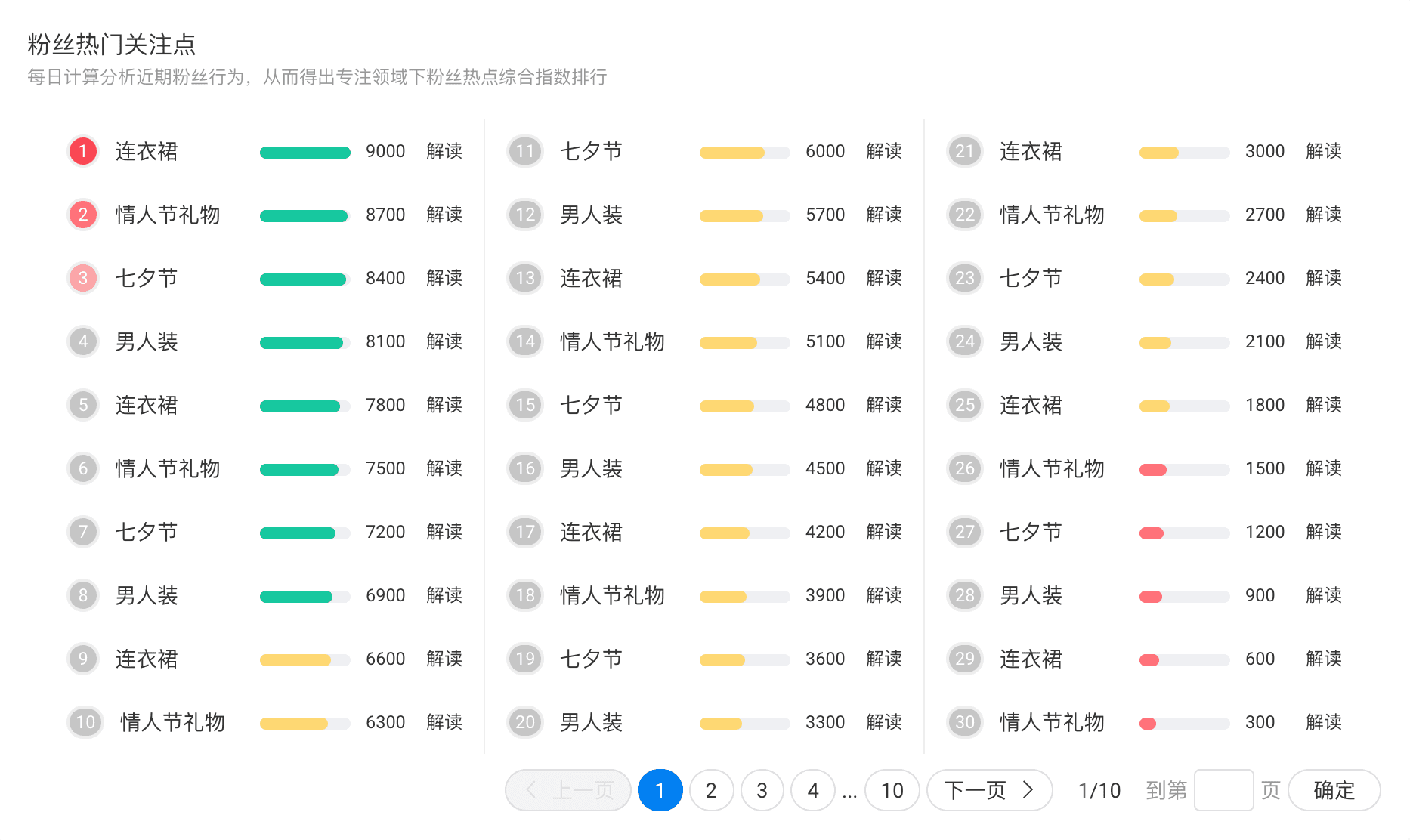
Task: Click the disabled 上一页 button
Action: [x=568, y=790]
